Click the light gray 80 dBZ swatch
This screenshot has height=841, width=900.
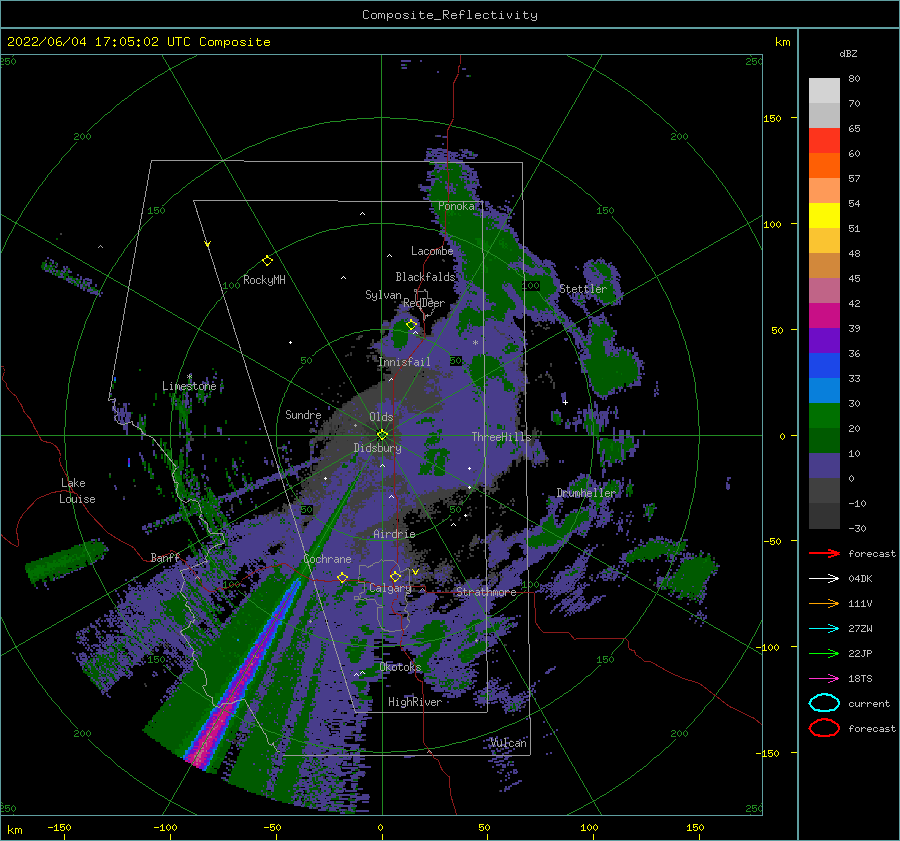824,91
